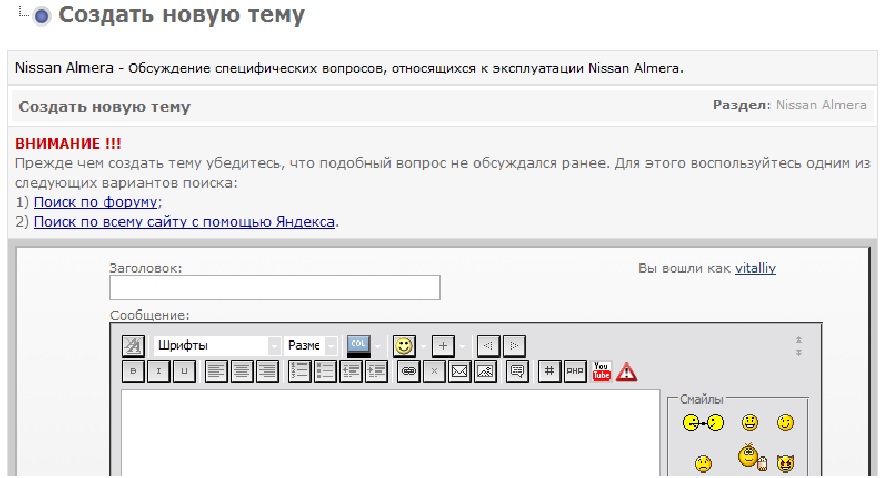Align text right in editor

tap(267, 371)
